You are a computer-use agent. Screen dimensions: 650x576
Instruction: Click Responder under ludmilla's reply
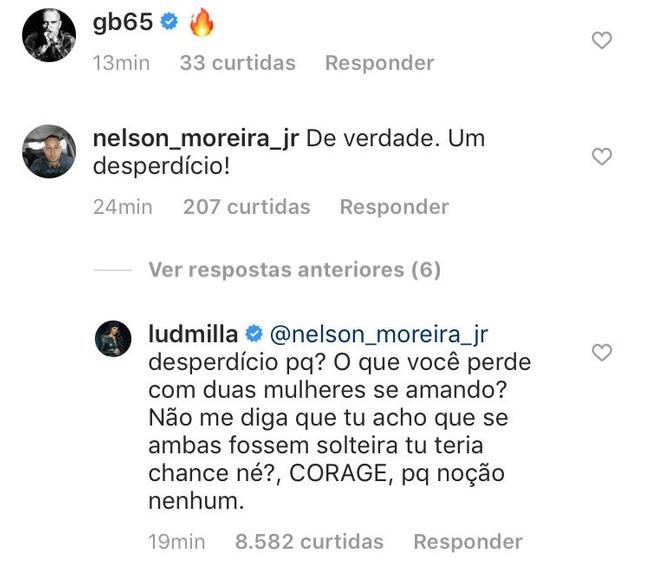click(467, 542)
